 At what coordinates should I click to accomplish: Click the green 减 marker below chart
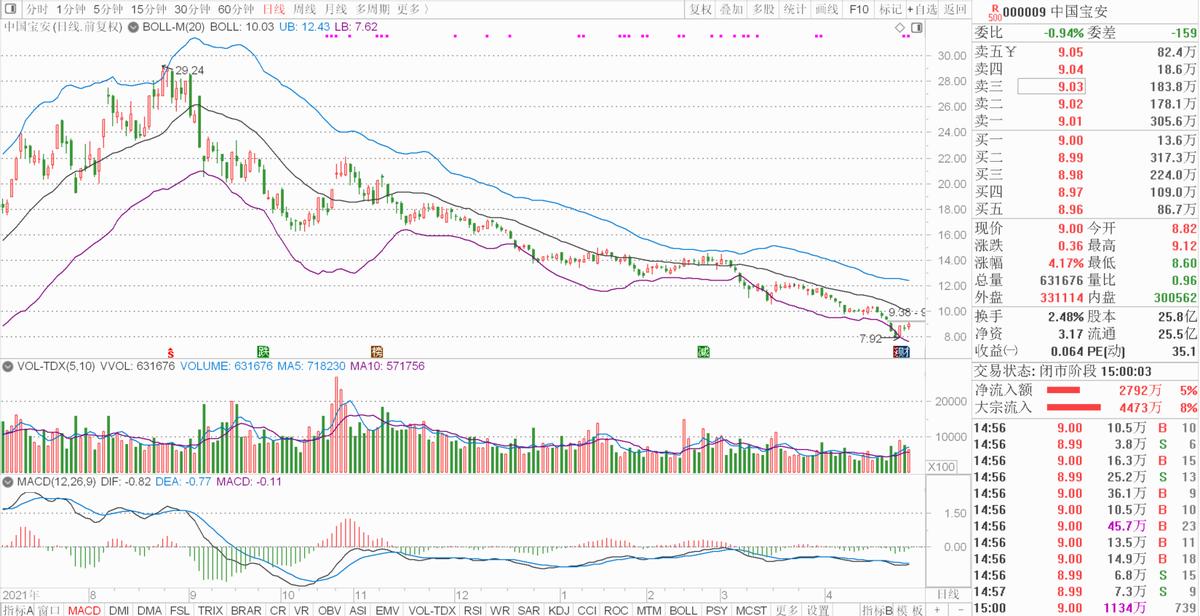coord(703,352)
